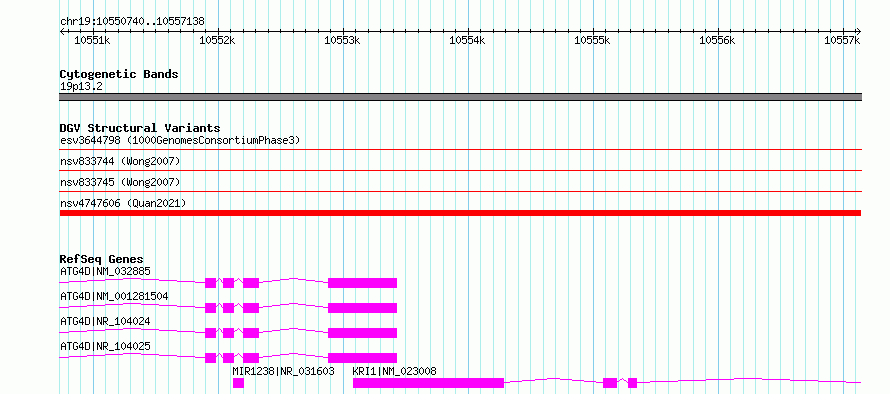Viewport: 890px width, 394px height.
Task: Select the gray 19p13.2 cytogenetic band bar
Action: 460,97
